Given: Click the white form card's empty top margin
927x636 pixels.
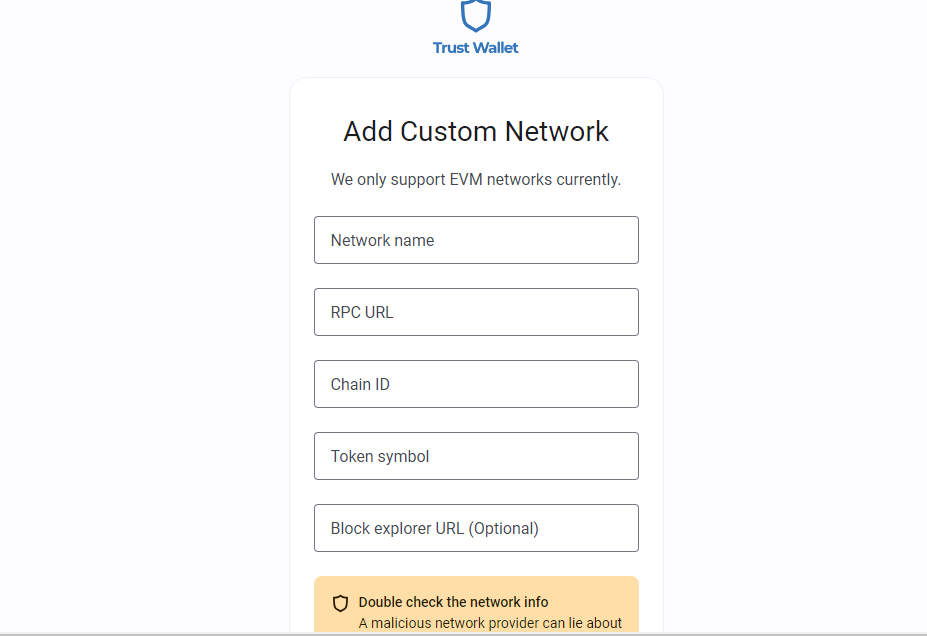Looking at the screenshot, I should click(476, 93).
